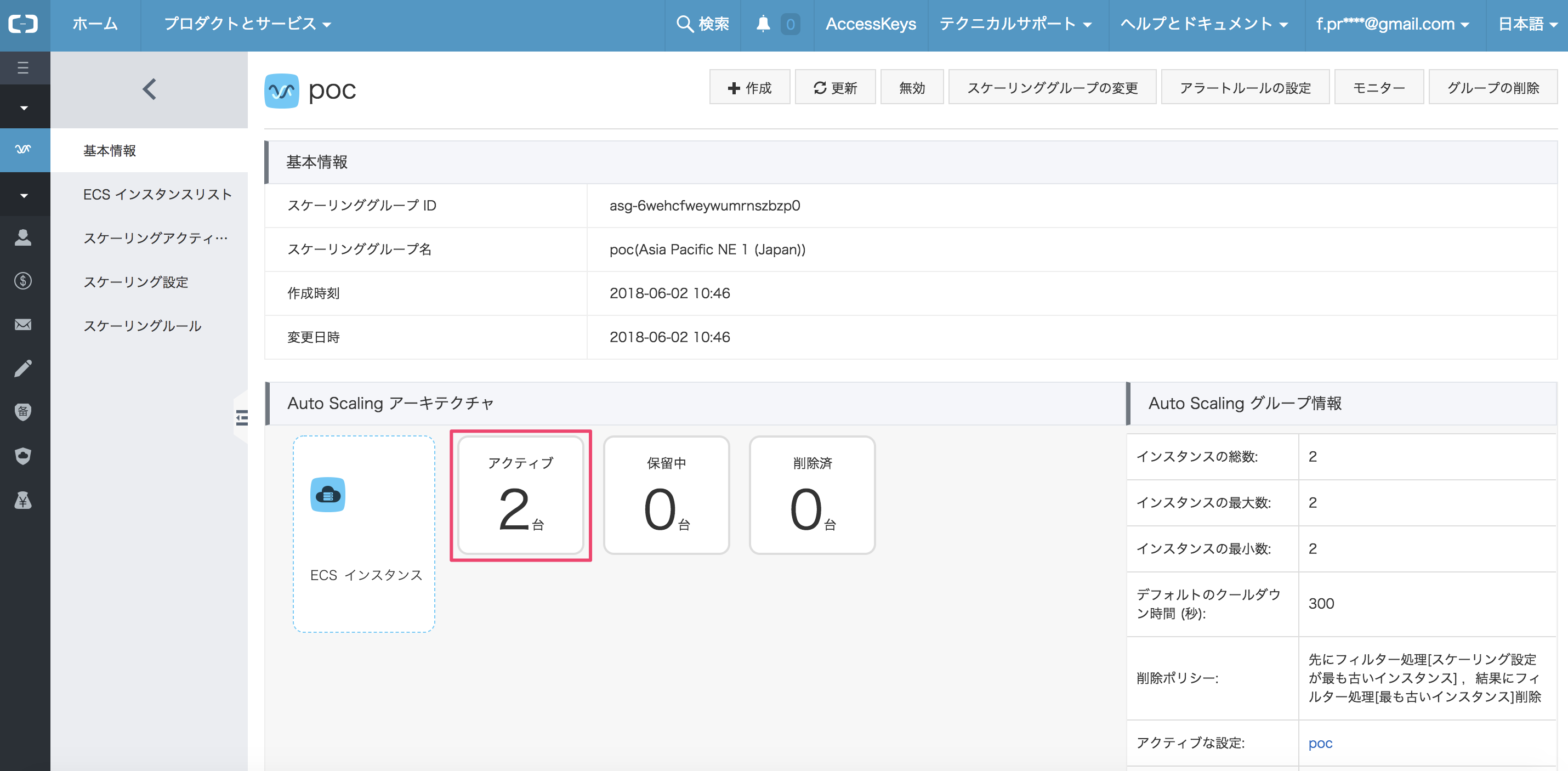Select ECS インスタンスリスト menu item
The width and height of the screenshot is (1568, 771).
[x=157, y=194]
